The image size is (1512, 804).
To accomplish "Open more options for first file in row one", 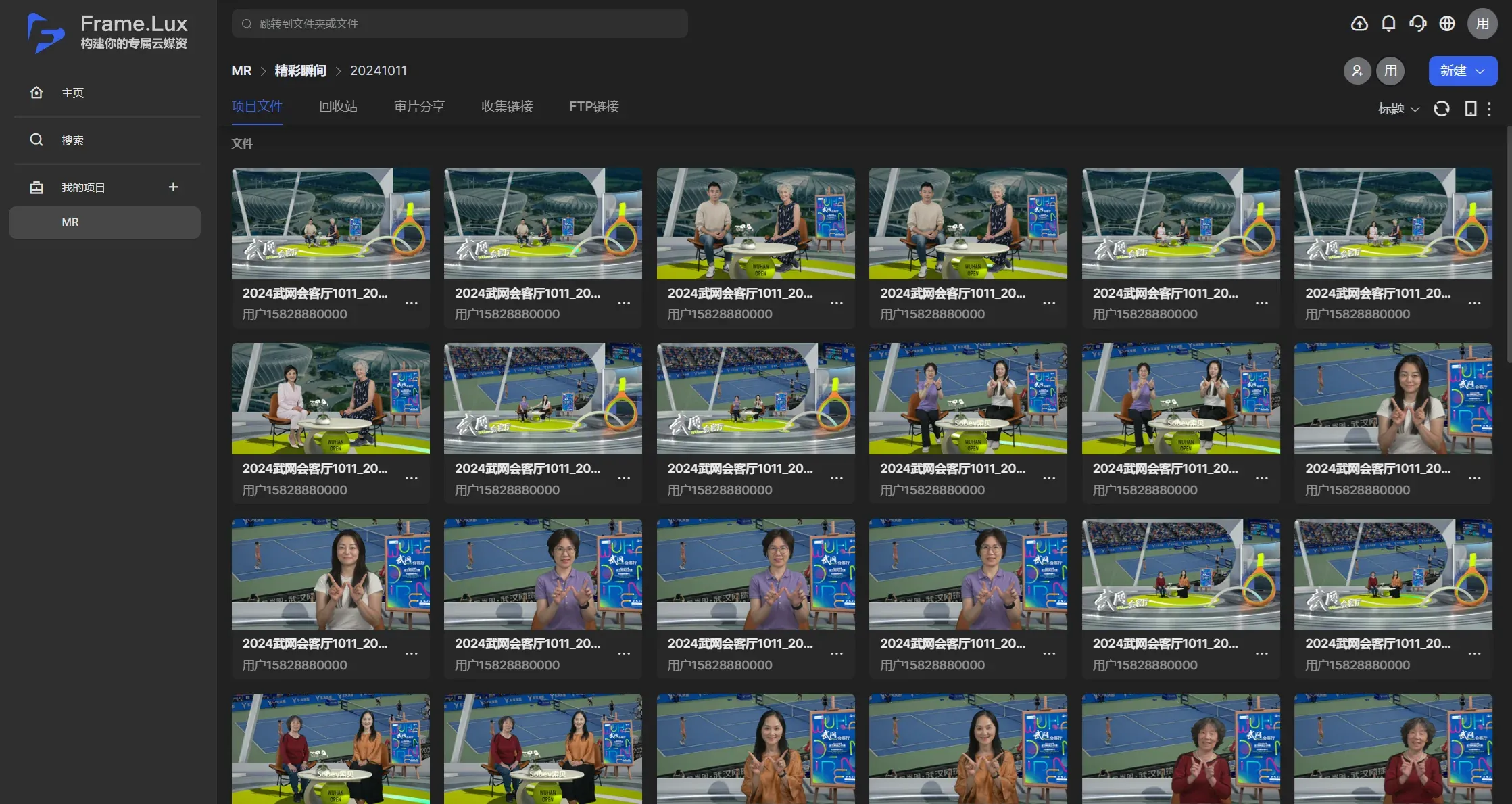I will point(411,304).
